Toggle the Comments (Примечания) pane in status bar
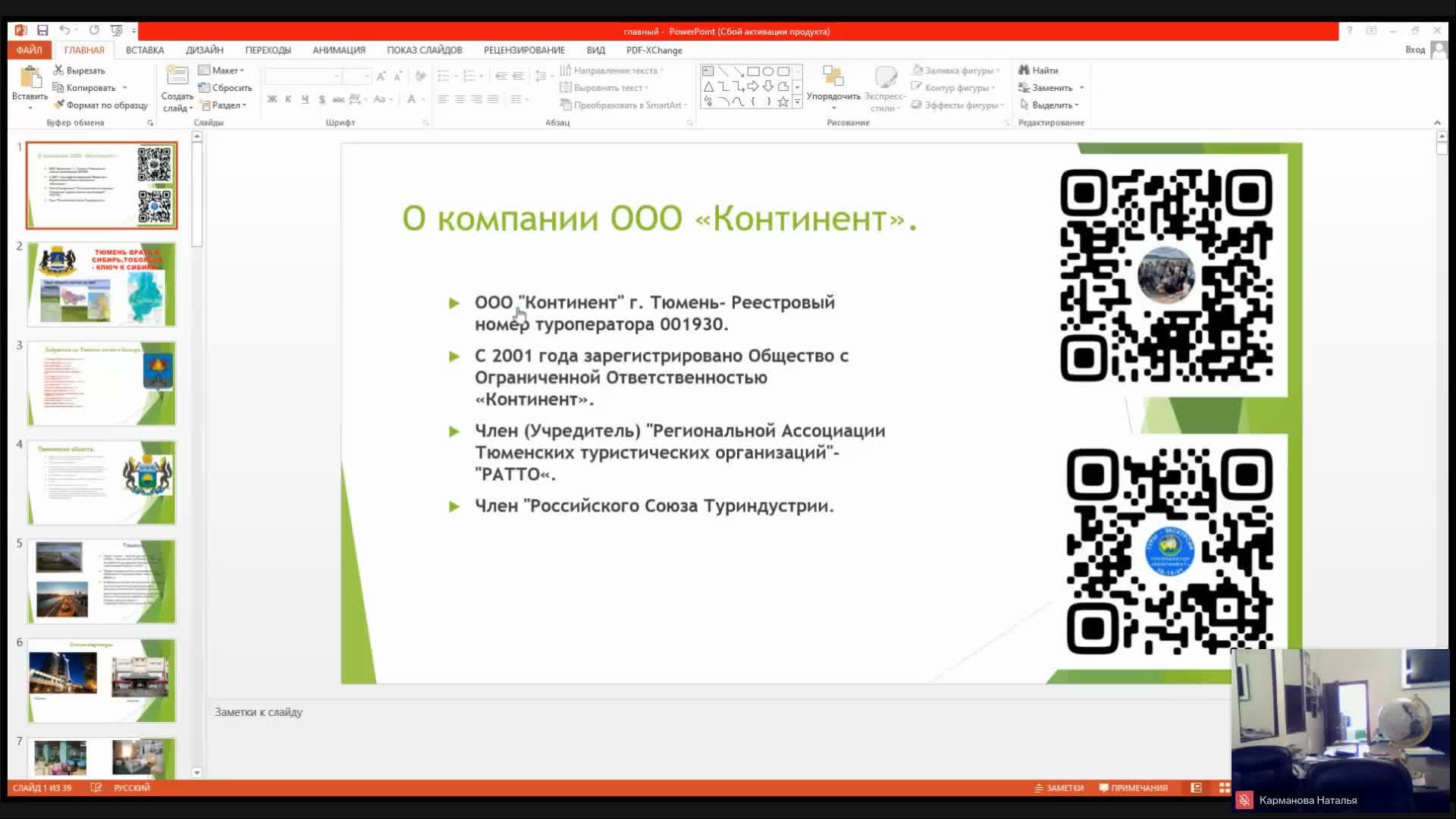Image resolution: width=1456 pixels, height=819 pixels. click(x=1133, y=788)
